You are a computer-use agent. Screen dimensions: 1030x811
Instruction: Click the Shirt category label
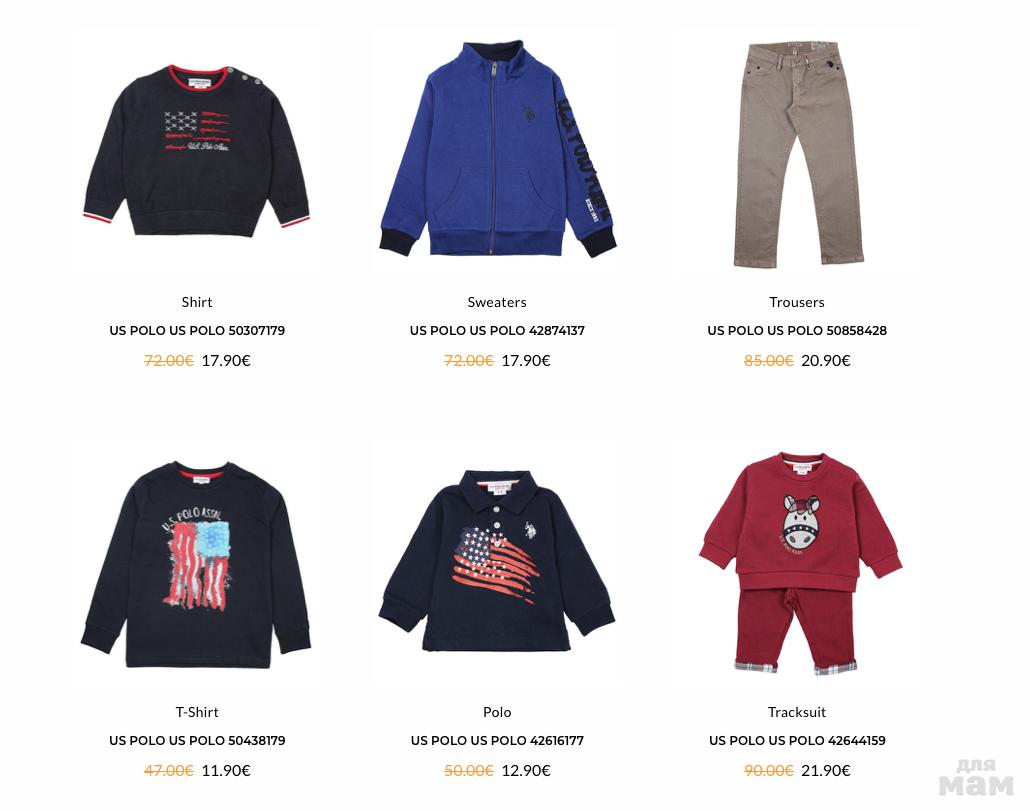coord(196,302)
